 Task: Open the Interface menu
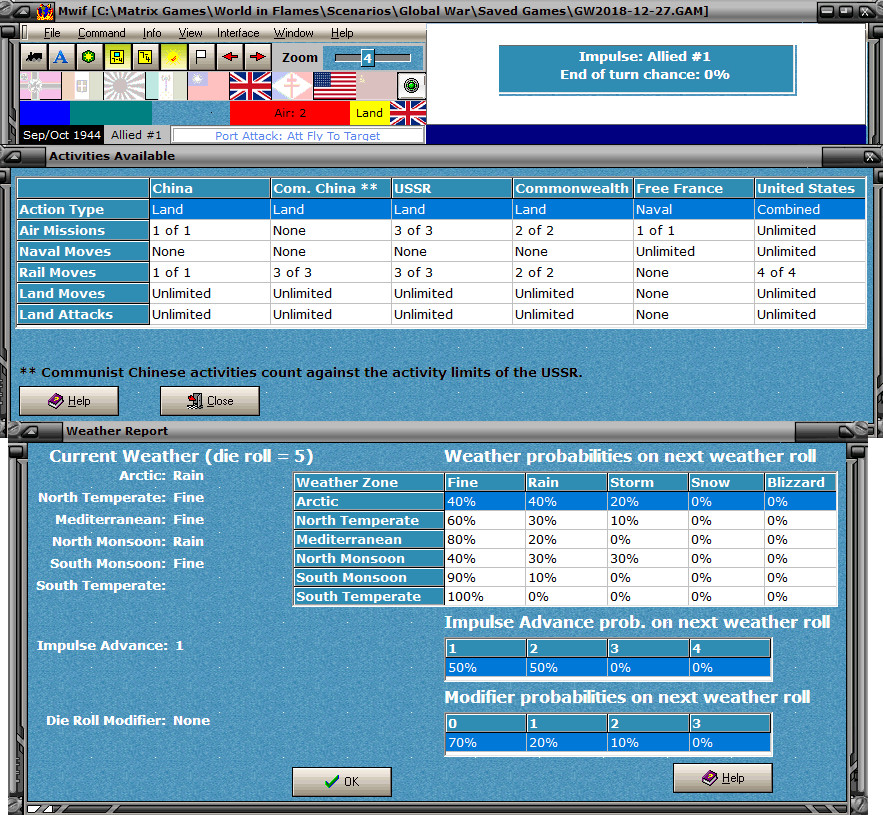[x=238, y=33]
